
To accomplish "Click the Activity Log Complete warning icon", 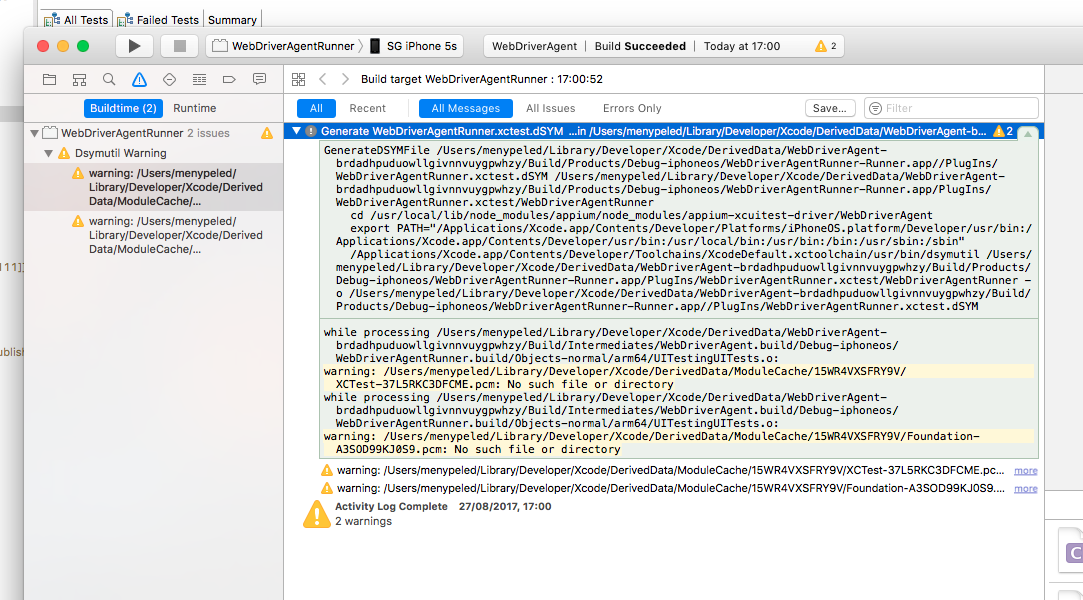I will 316,514.
